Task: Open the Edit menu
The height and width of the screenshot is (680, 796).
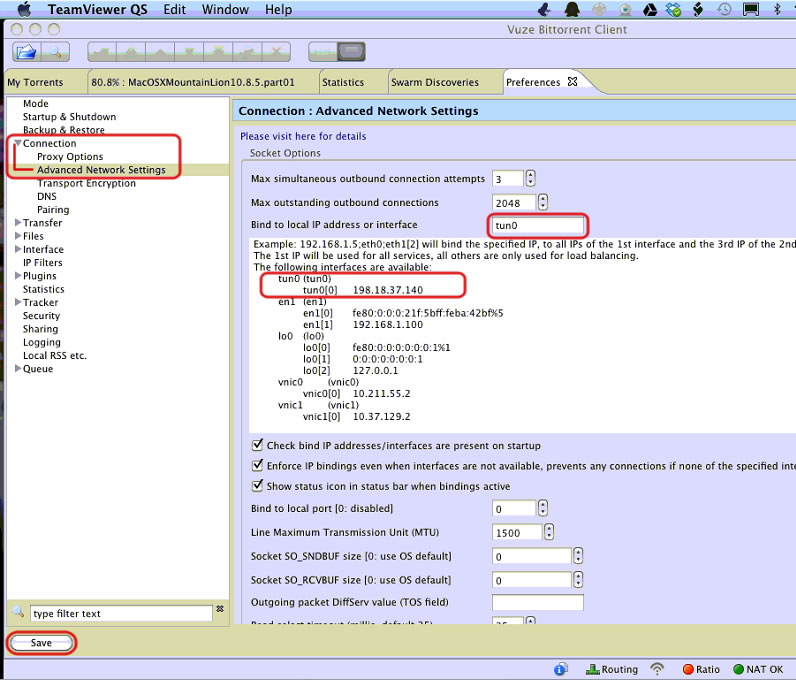Action: pos(175,9)
